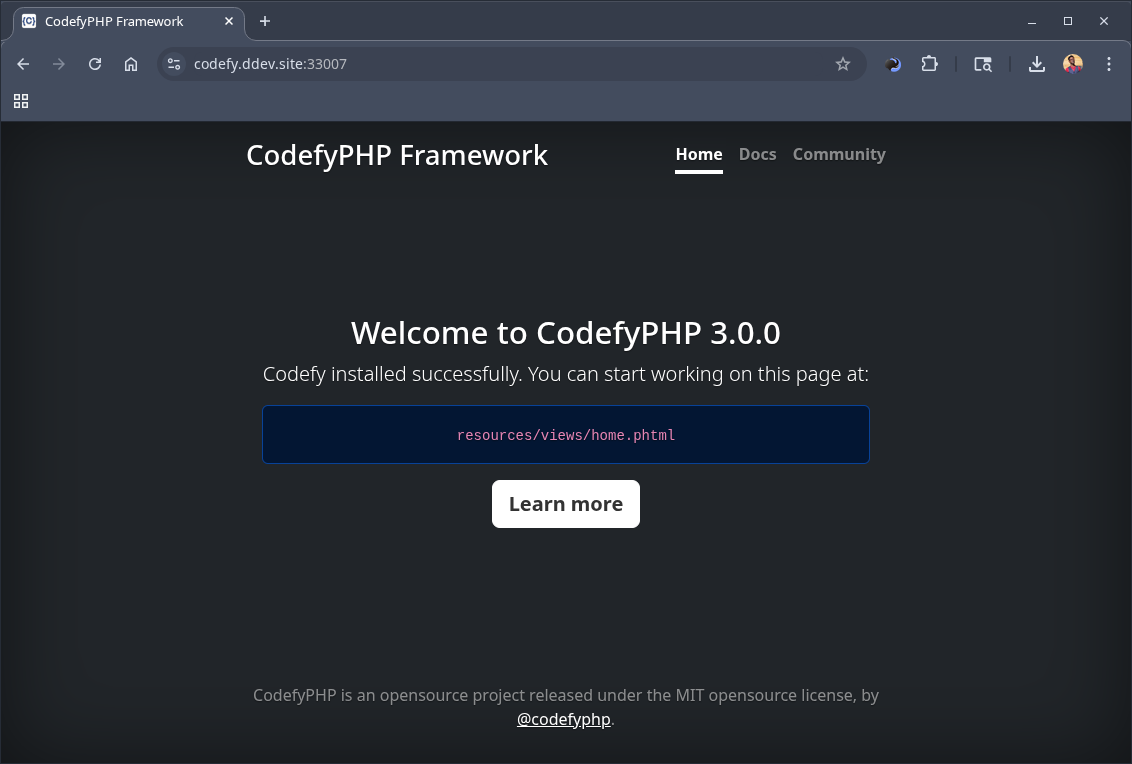Open the browser Home page icon
Screen dimensions: 1132x764
pyautogui.click(x=130, y=63)
